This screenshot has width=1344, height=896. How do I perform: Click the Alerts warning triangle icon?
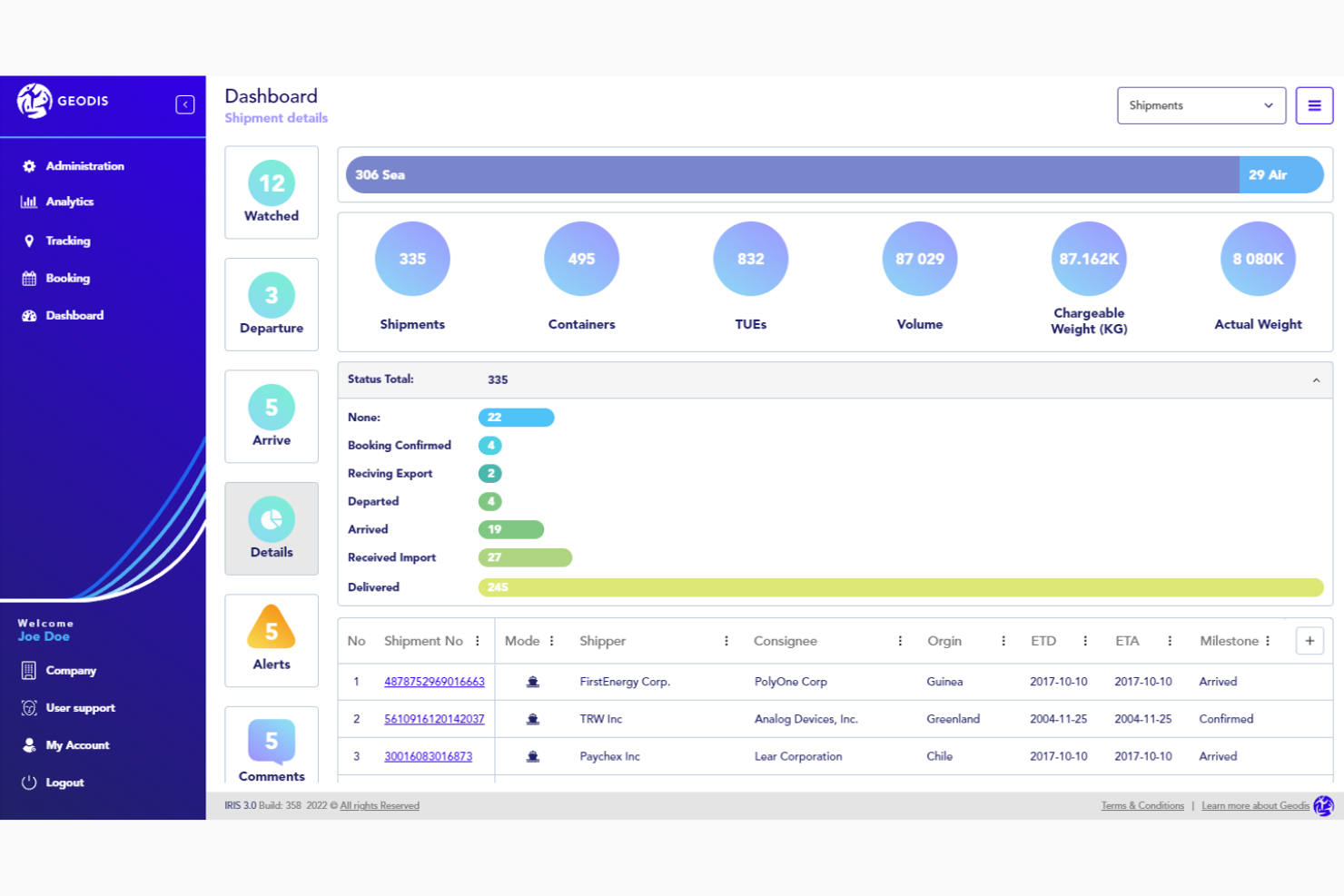coord(272,627)
